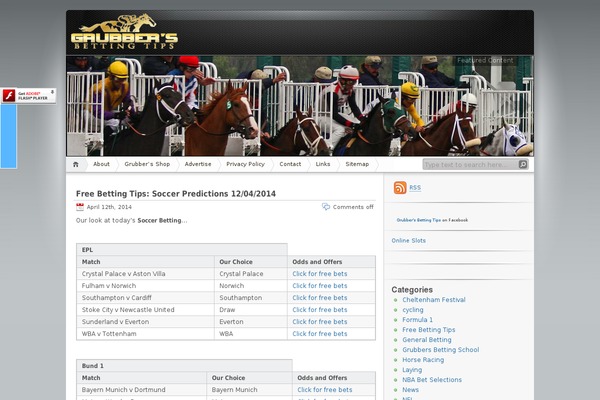Select the Comments off text
Screen dimensions: 600x400
[x=353, y=207]
